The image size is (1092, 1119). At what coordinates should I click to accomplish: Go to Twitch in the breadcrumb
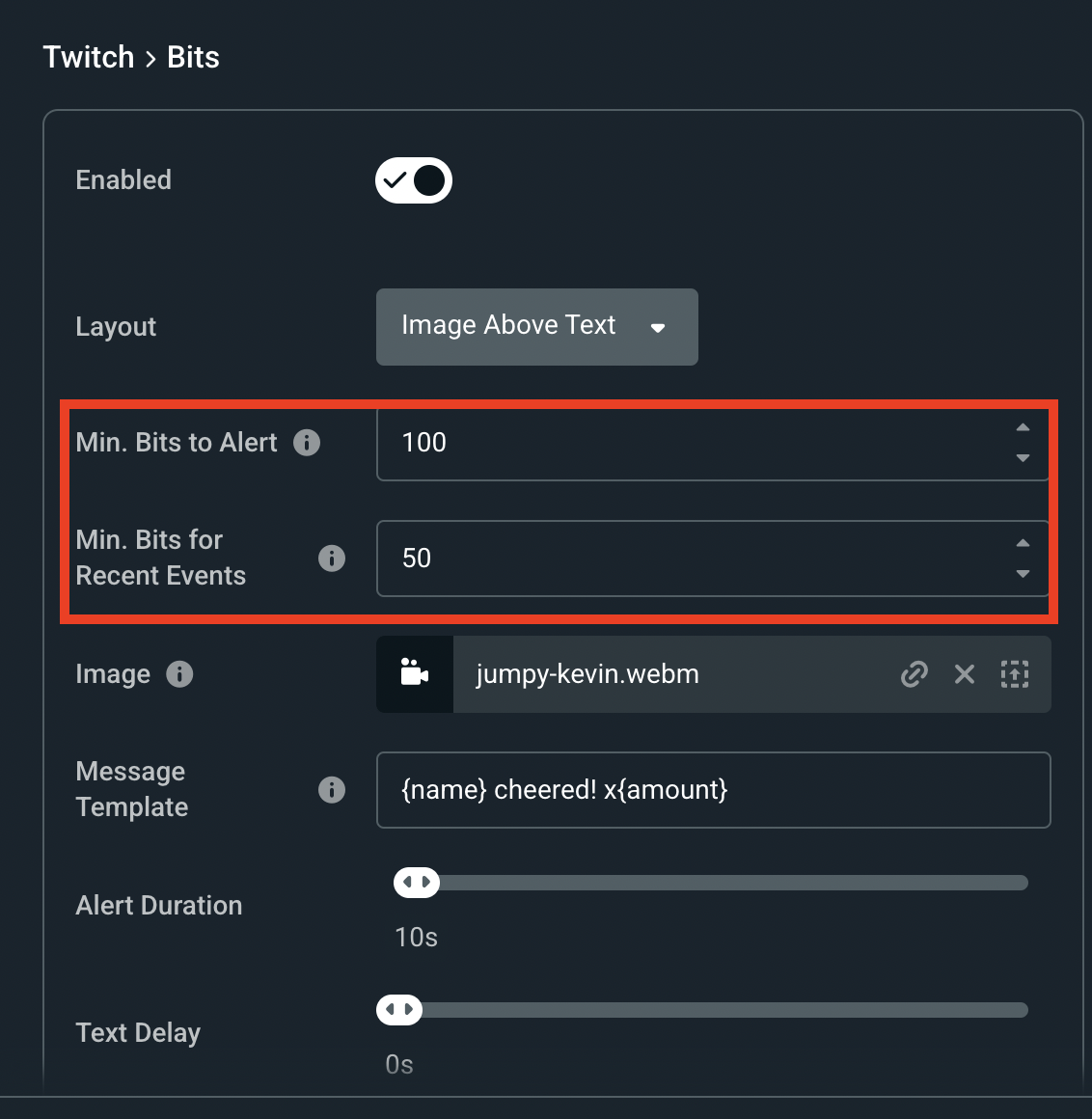(89, 57)
